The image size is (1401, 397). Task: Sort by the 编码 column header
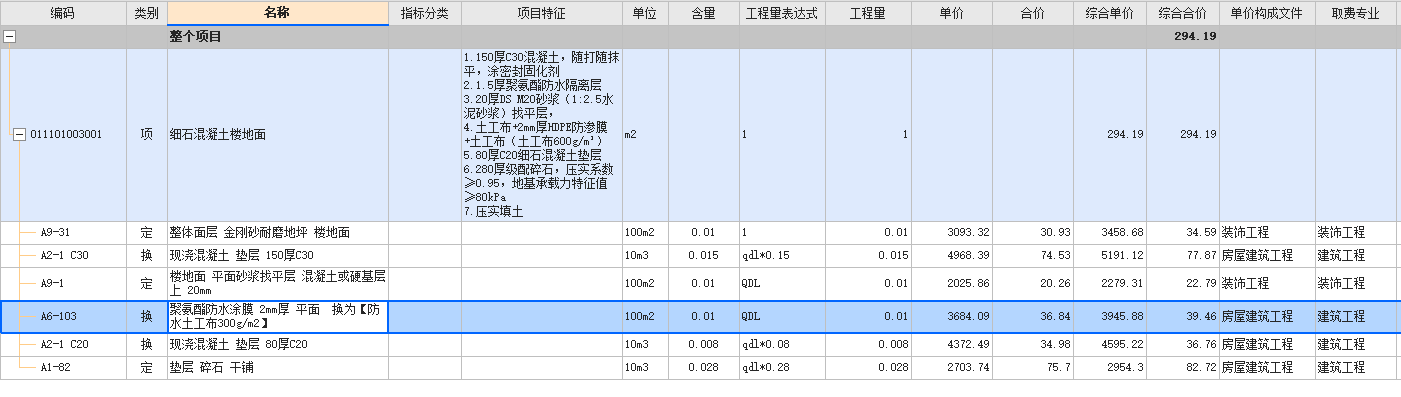tap(63, 13)
